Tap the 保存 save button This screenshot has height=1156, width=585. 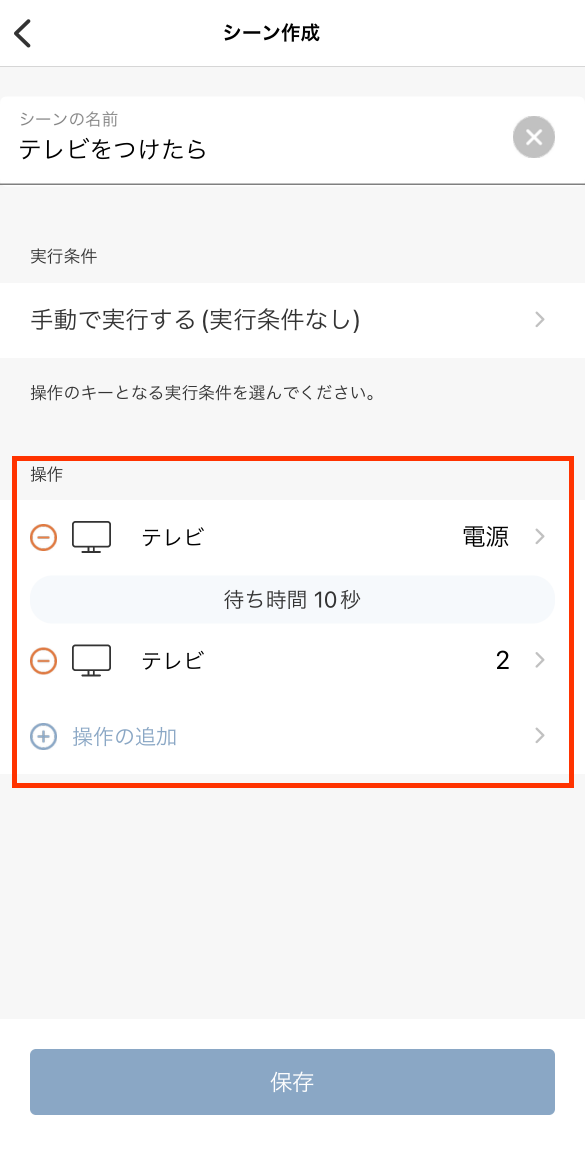(292, 1082)
